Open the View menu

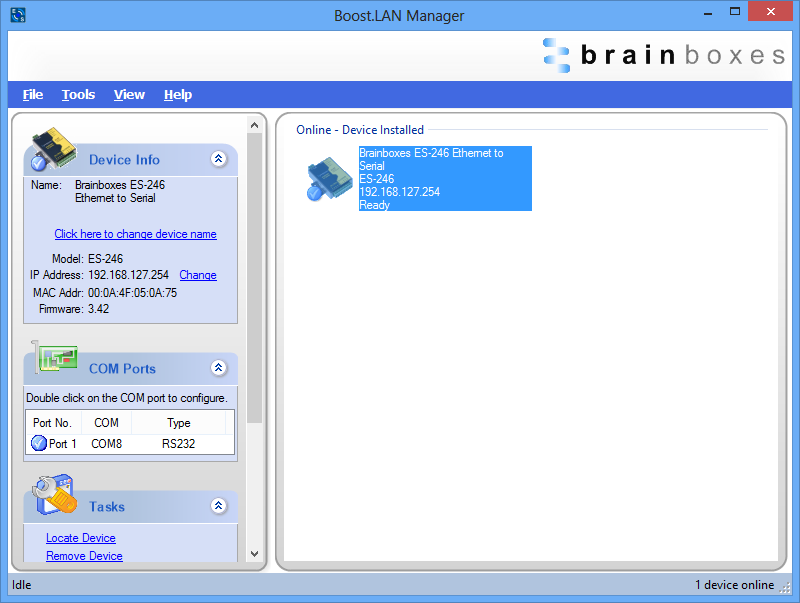129,94
